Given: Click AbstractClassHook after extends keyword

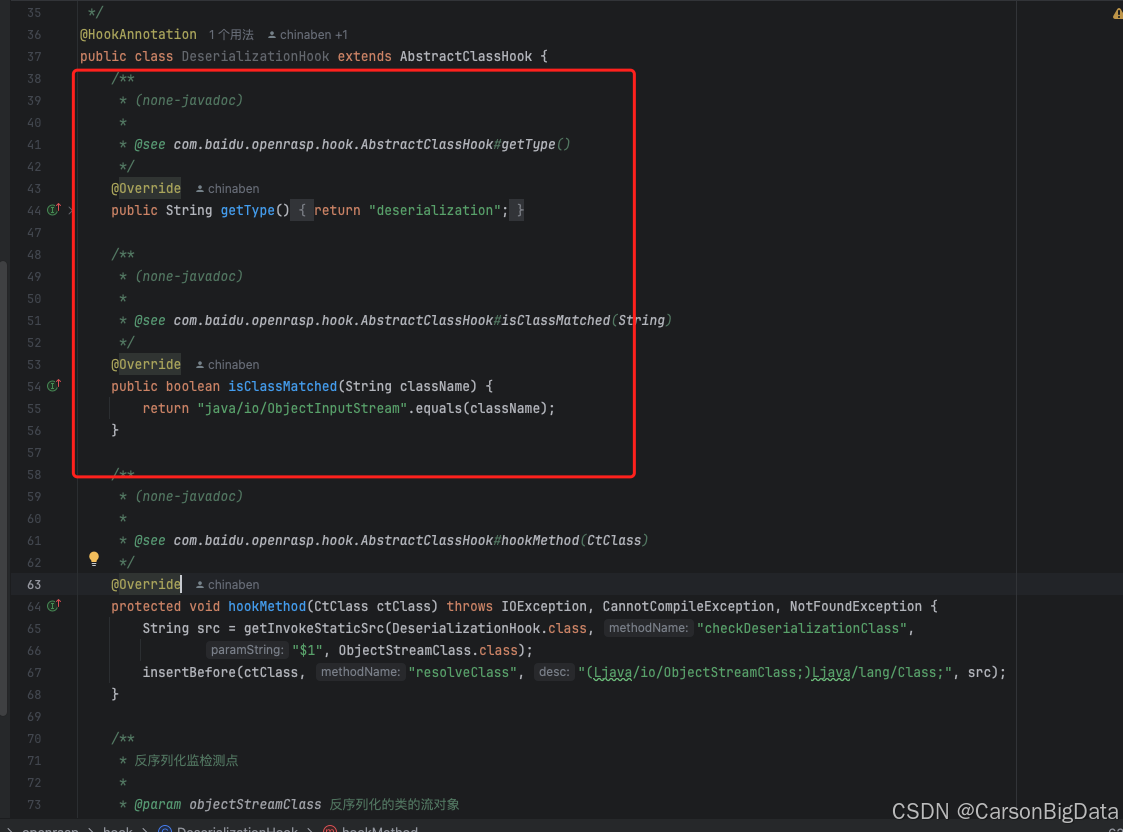Looking at the screenshot, I should [x=466, y=57].
